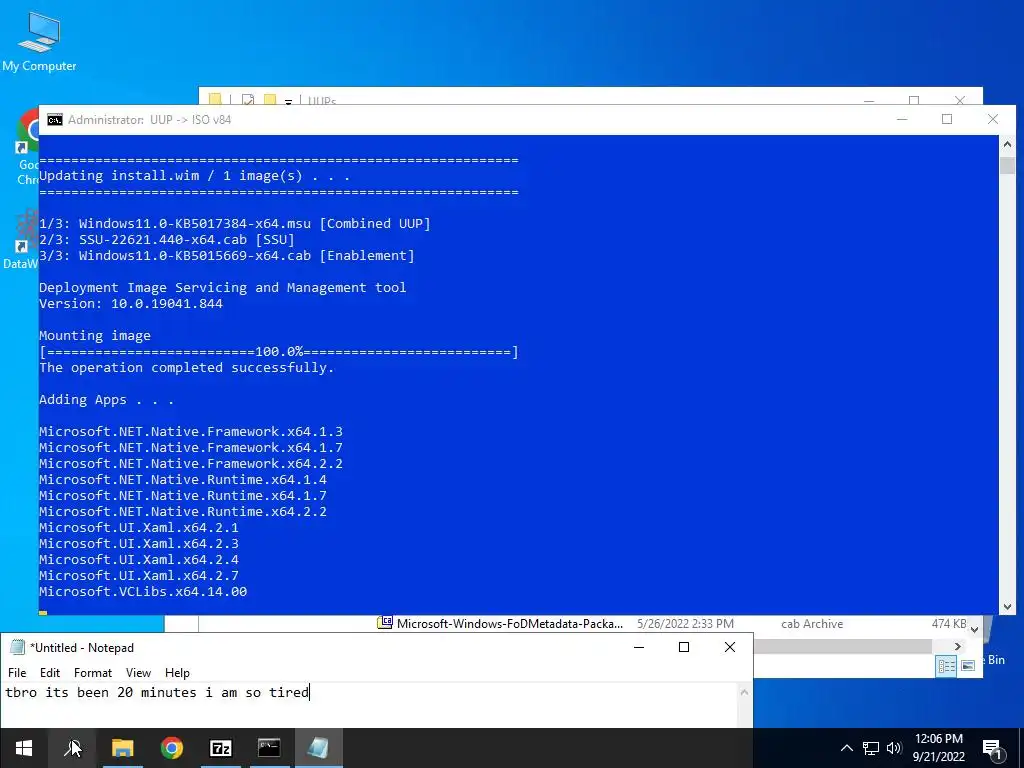This screenshot has width=1024, height=768.
Task: Maximize the Notepad window
Action: 684,647
